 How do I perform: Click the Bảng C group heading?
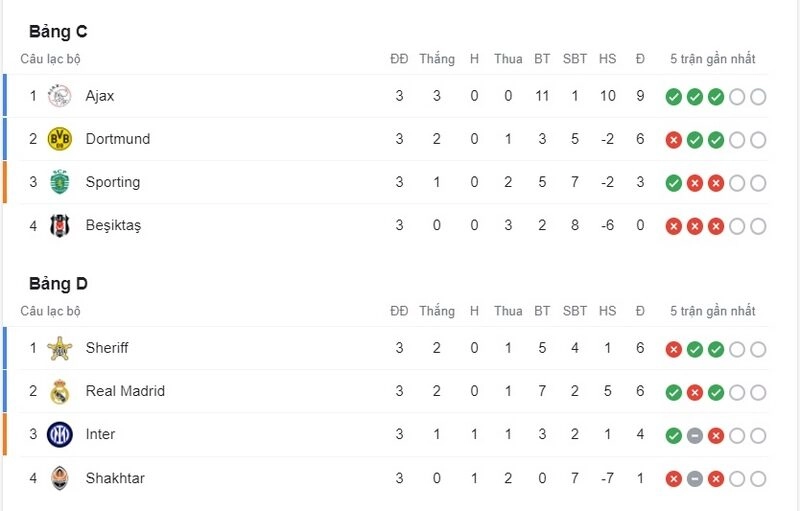[x=58, y=32]
